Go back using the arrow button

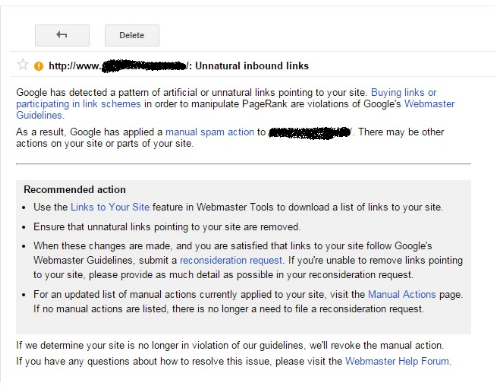[x=62, y=35]
